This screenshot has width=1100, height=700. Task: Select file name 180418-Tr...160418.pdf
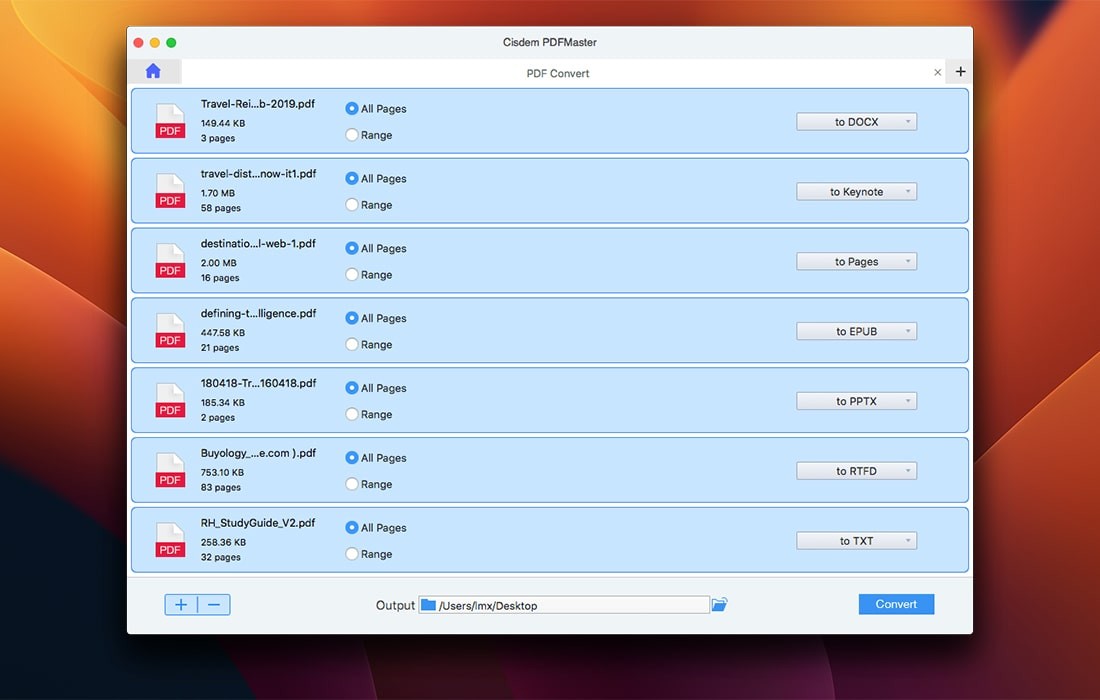tap(258, 383)
